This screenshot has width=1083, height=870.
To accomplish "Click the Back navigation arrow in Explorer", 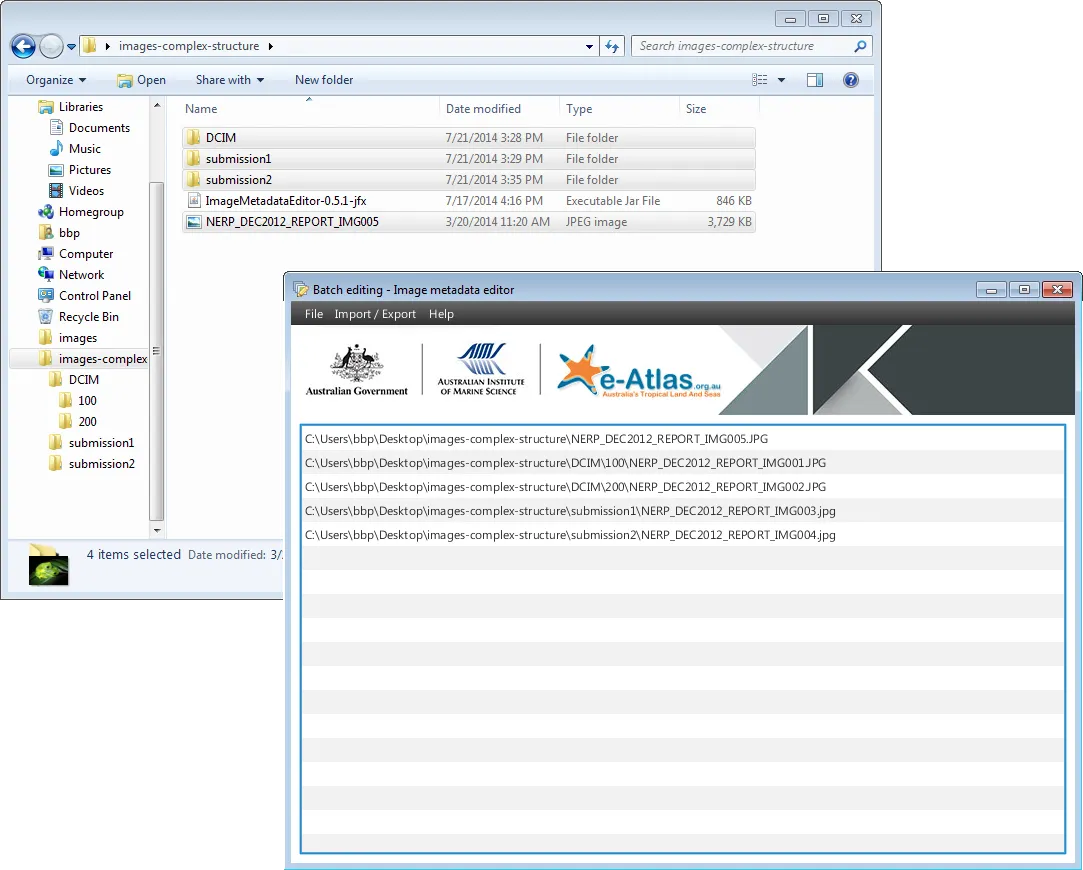I will 23,46.
